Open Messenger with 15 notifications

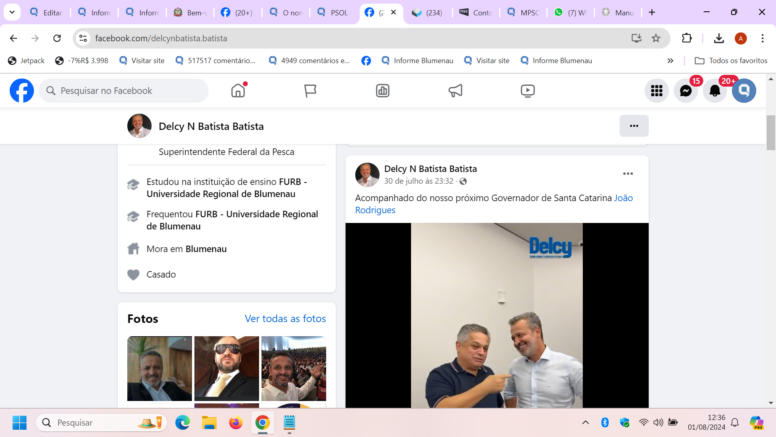coord(685,91)
